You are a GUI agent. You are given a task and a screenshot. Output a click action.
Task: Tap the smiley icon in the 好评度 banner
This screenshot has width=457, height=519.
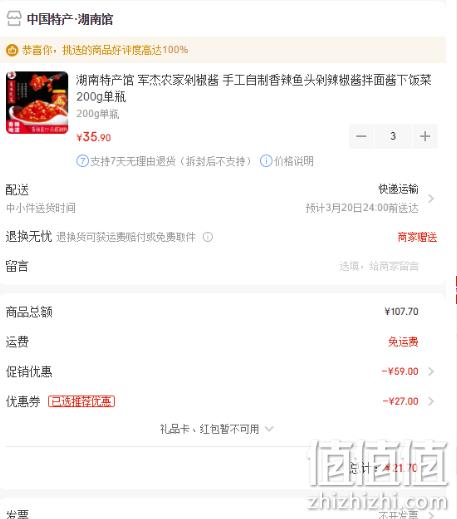click(12, 50)
